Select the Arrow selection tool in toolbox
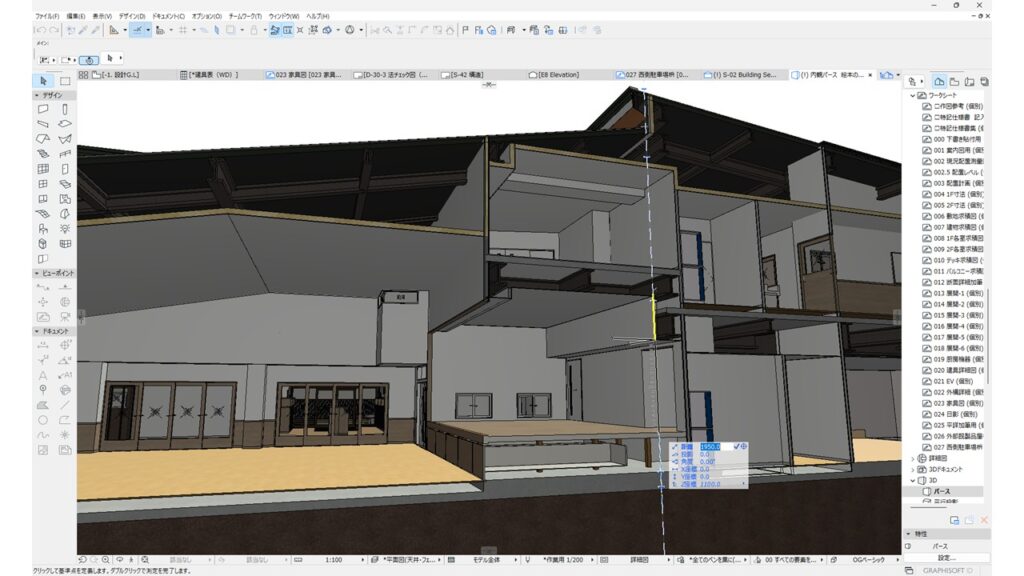Screen dimensions: 1024x576 pos(43,80)
